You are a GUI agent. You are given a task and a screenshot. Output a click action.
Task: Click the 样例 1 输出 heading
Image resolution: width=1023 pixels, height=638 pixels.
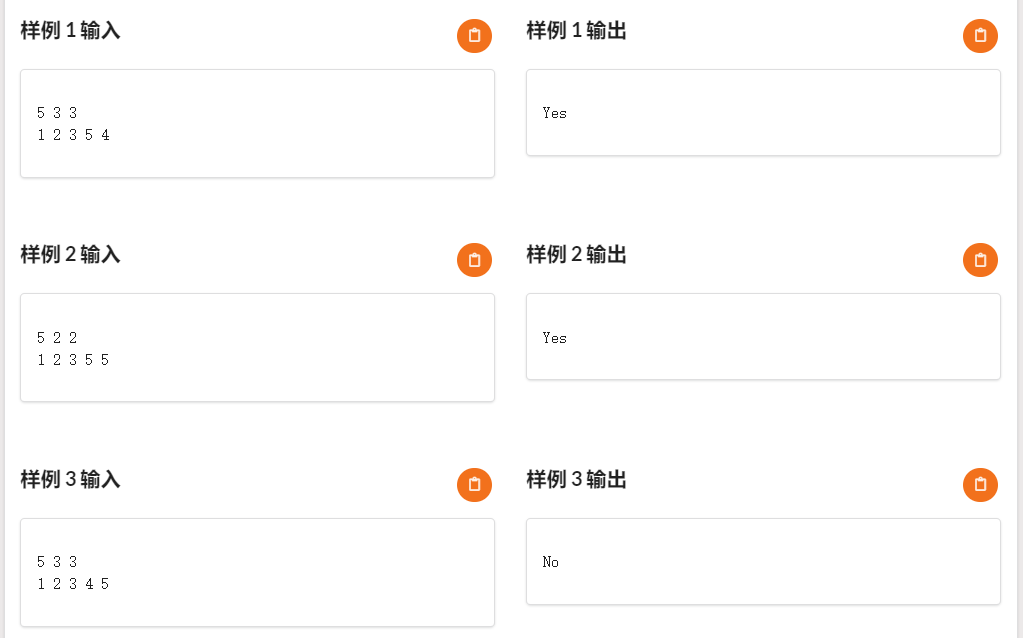(576, 31)
